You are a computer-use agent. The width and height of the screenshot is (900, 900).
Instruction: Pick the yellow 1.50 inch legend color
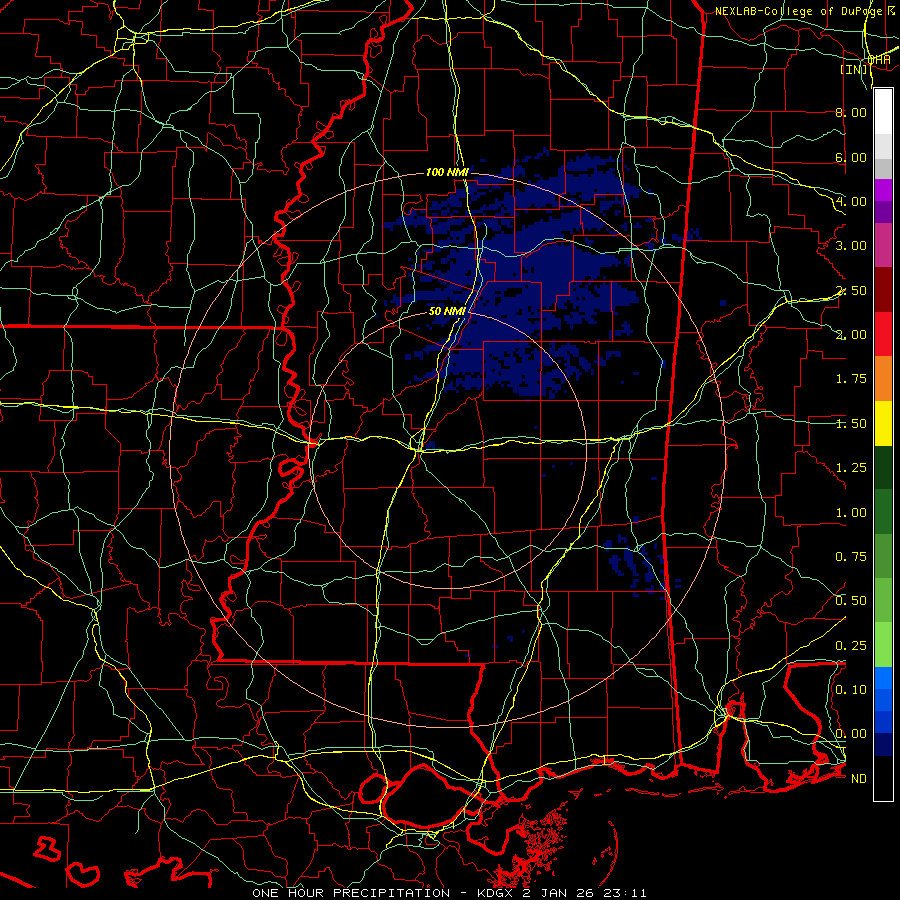coord(883,423)
